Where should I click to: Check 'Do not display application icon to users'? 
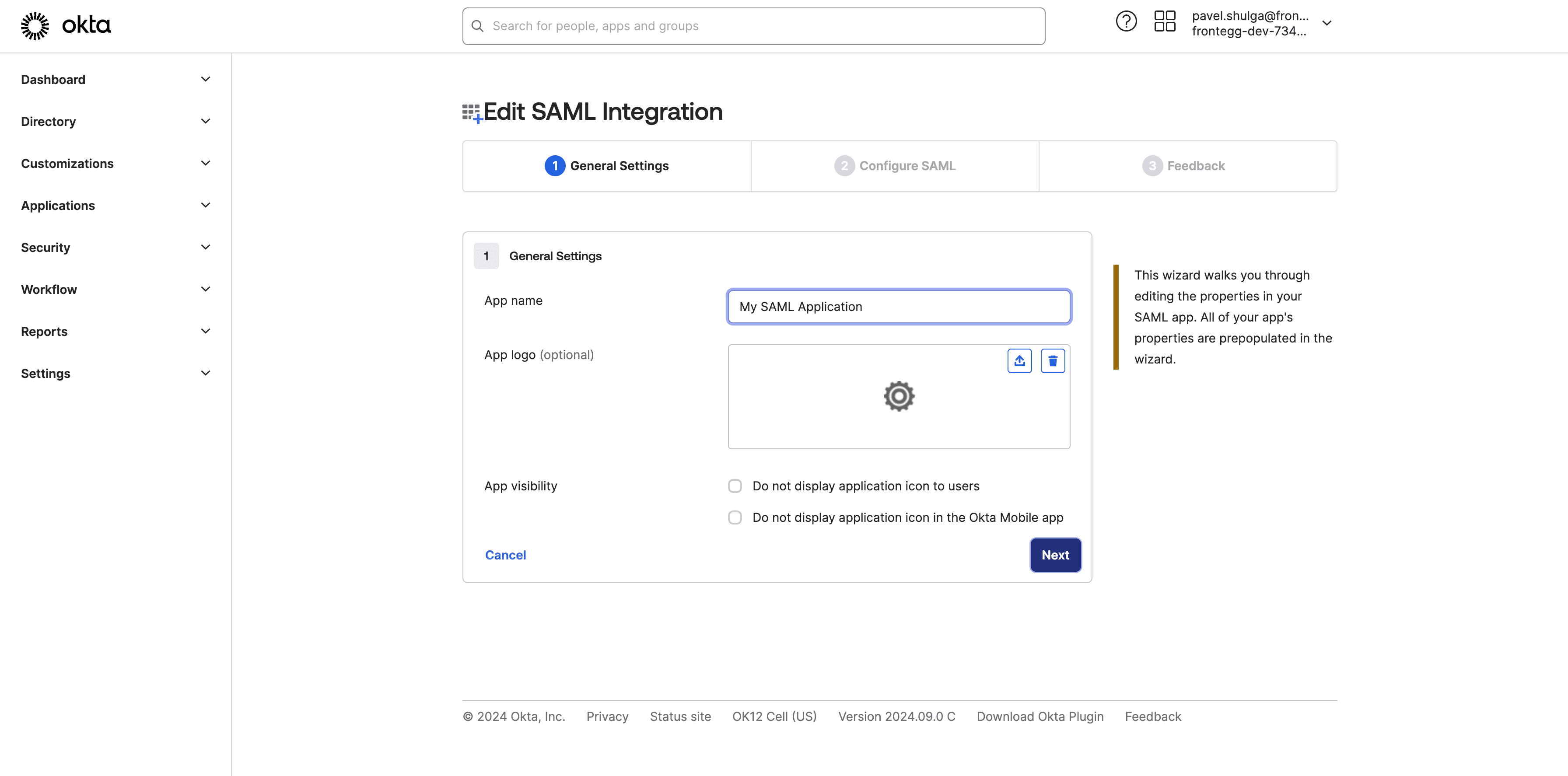(x=735, y=486)
